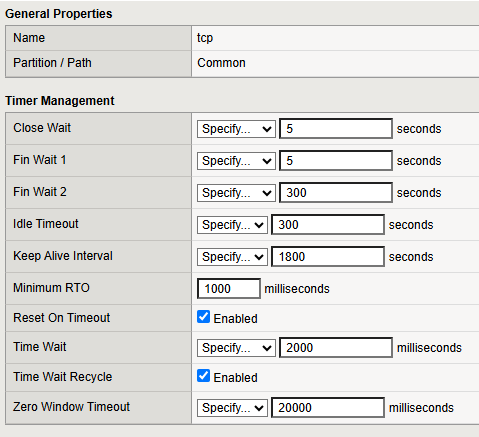This screenshot has height=437, width=479.
Task: Click the Fin Wait 1 seconds field
Action: (x=336, y=161)
